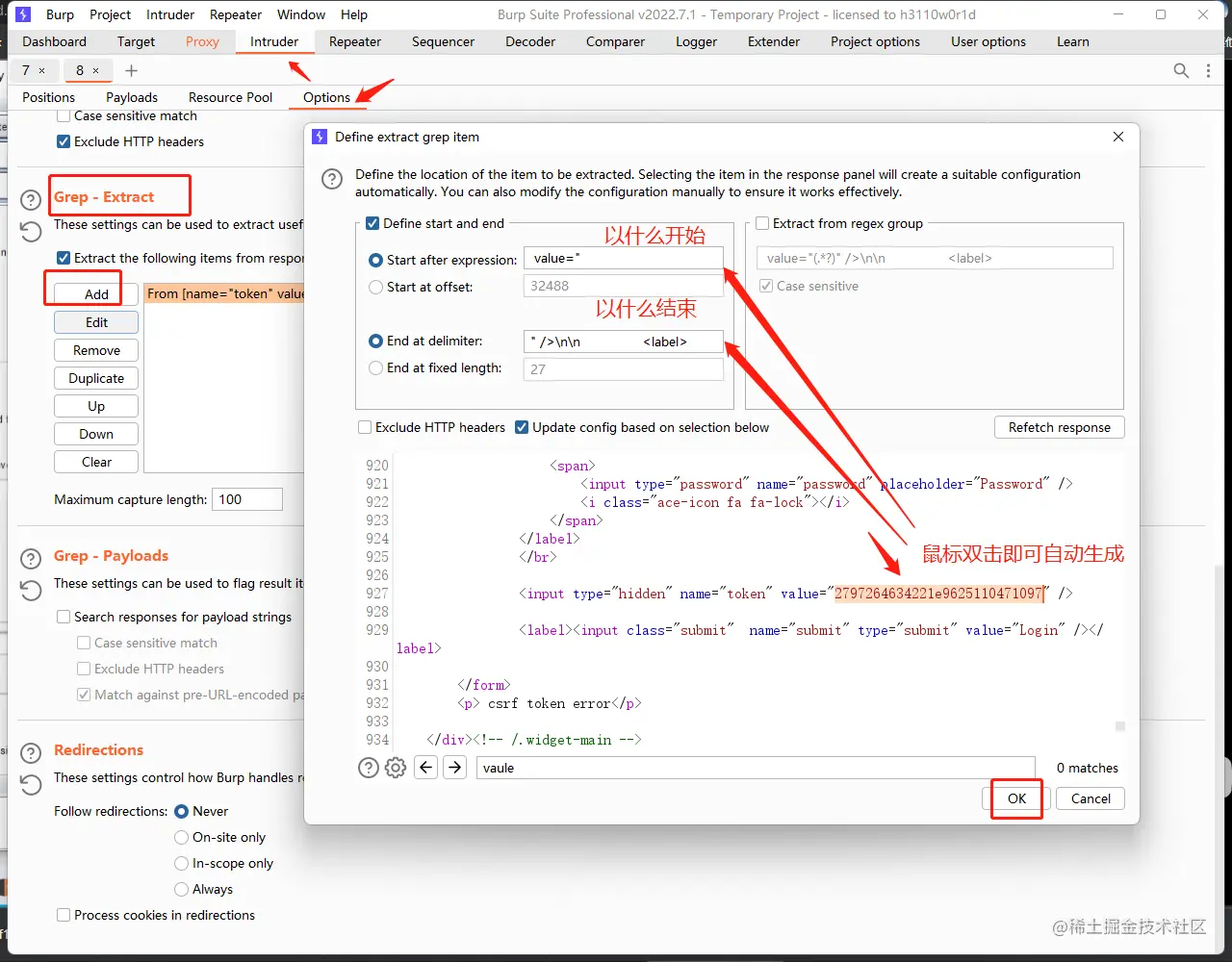Screen dimensions: 1232x962
Task: Open the Help menu
Action: pos(354,14)
